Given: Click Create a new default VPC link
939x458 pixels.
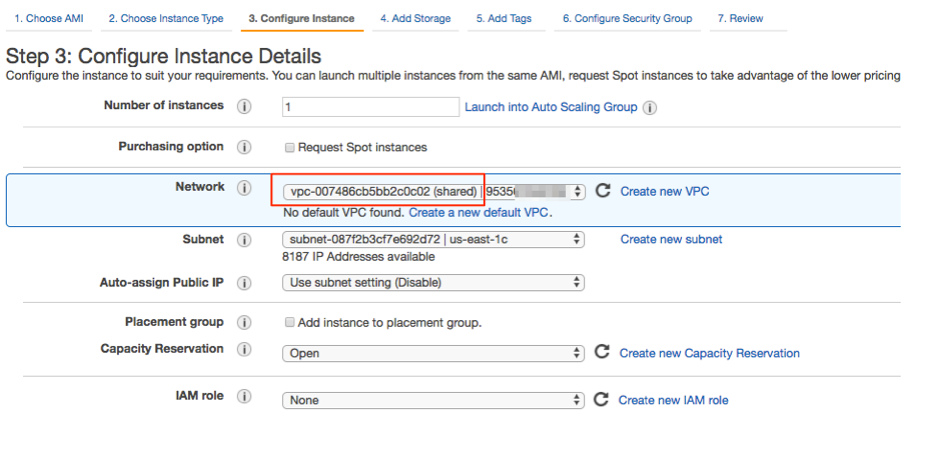Looking at the screenshot, I should point(479,213).
